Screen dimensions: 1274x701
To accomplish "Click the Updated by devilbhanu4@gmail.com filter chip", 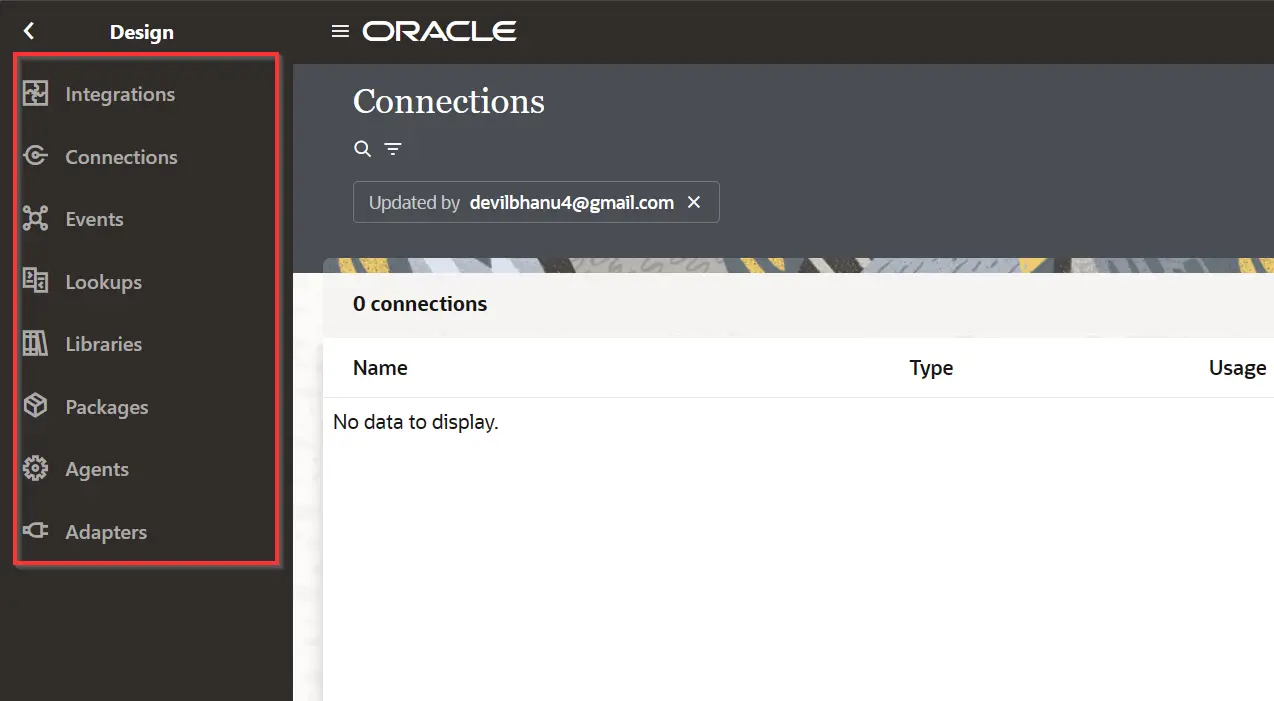I will tap(520, 202).
